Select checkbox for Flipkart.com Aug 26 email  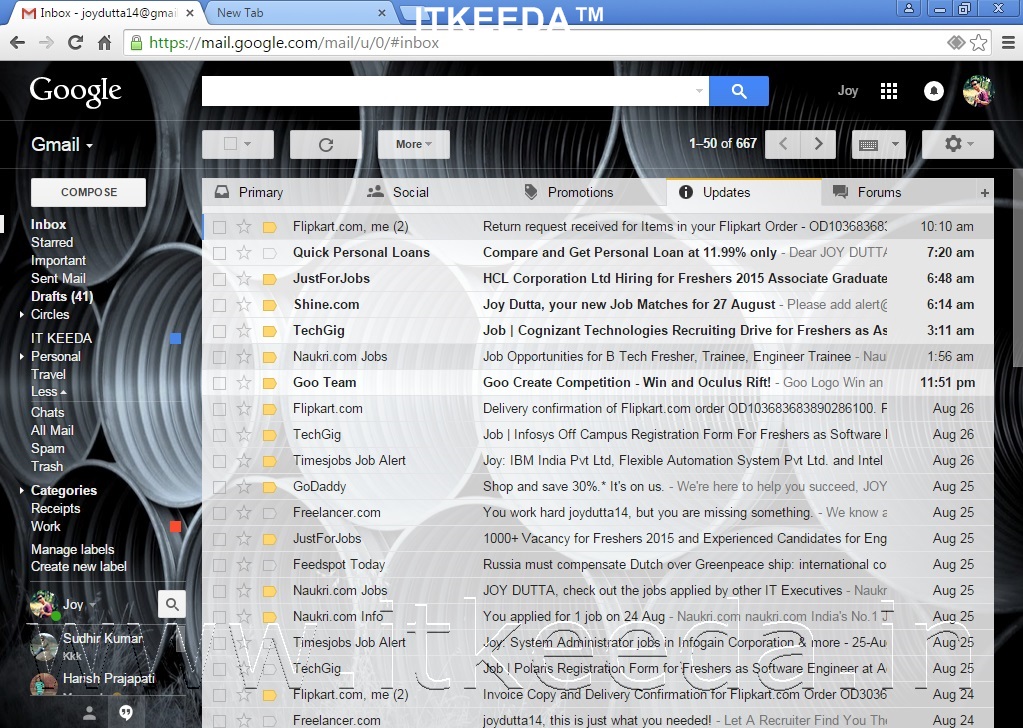coord(219,409)
